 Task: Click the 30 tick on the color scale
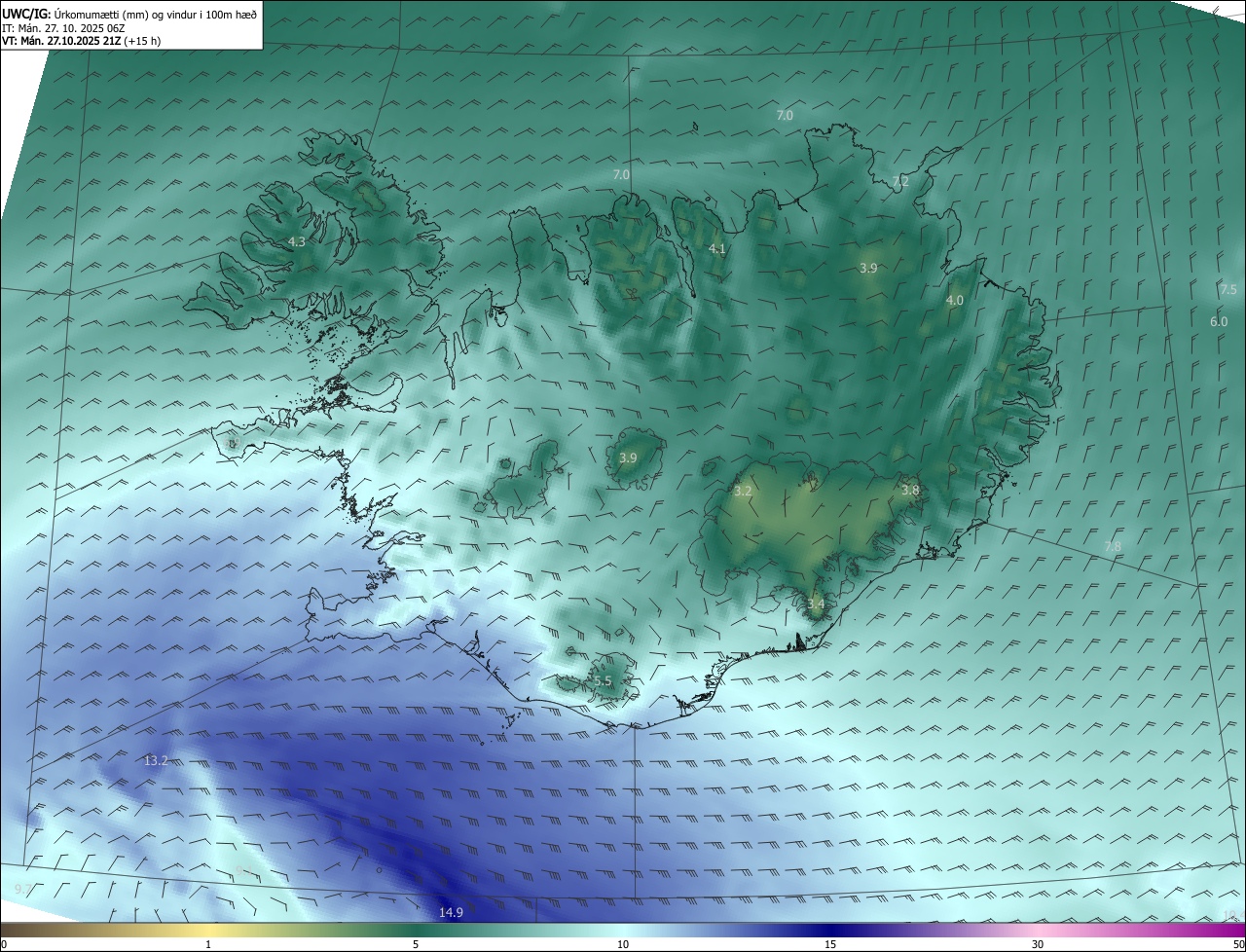coord(1038,944)
